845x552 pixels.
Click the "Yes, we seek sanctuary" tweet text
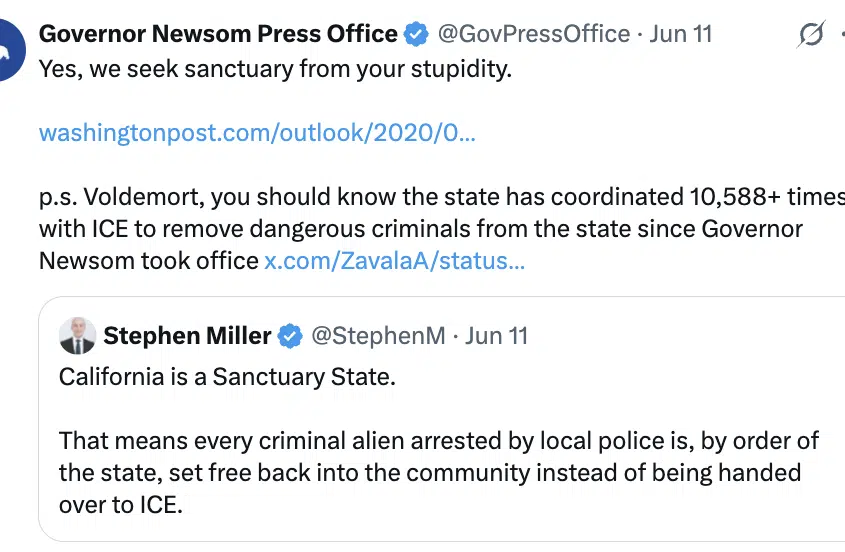pyautogui.click(x=275, y=72)
